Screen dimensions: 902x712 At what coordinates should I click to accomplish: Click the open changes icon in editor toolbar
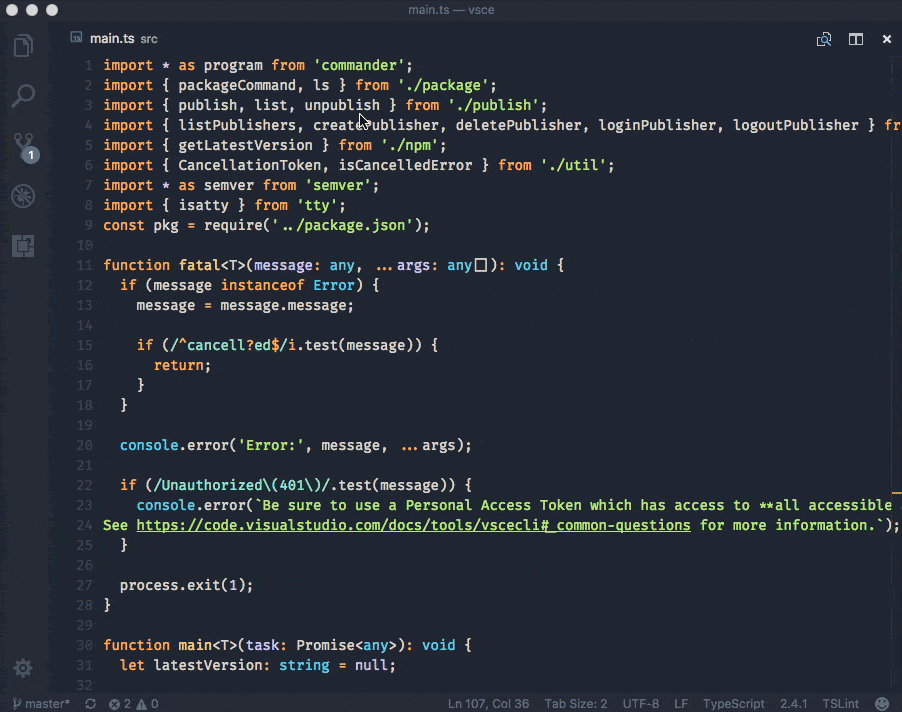coord(824,39)
